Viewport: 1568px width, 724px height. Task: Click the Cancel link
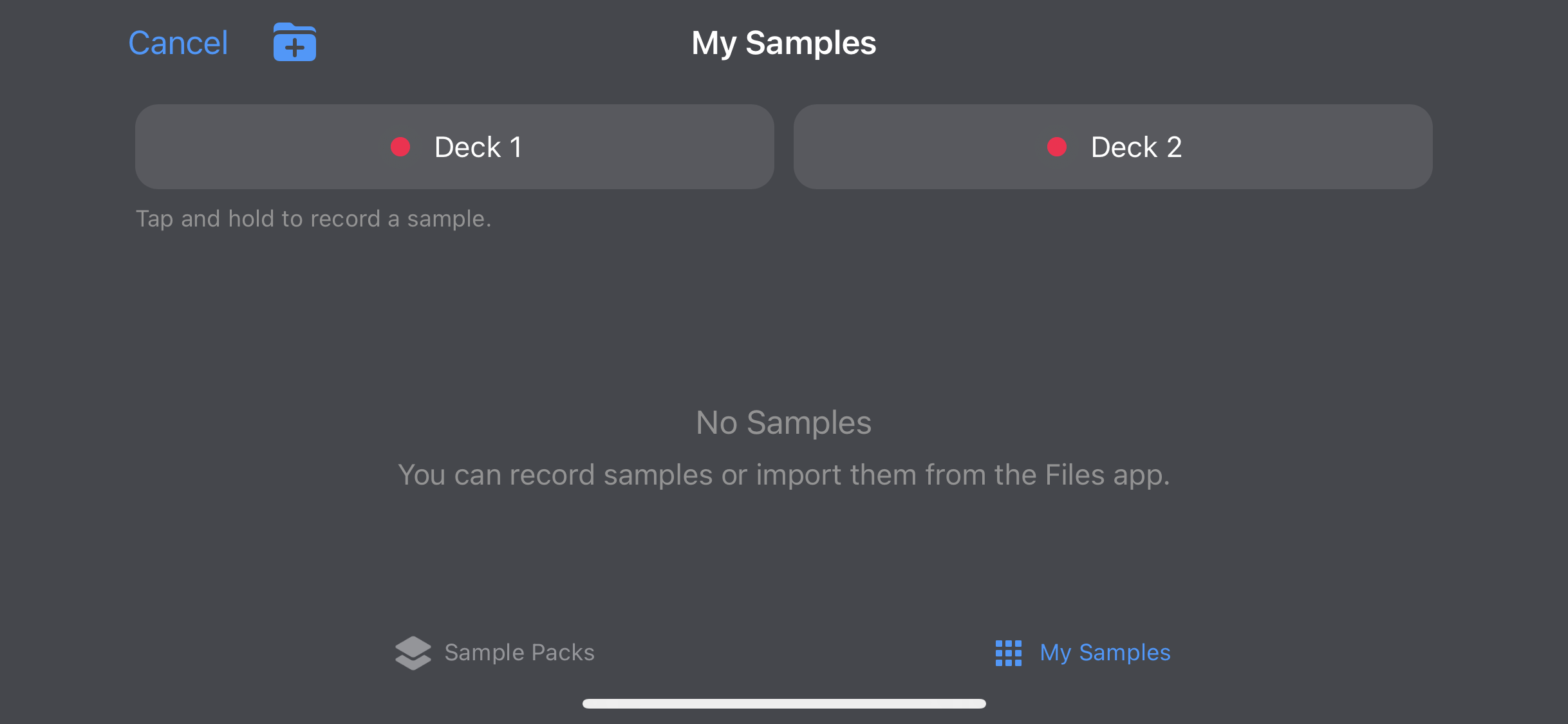178,42
